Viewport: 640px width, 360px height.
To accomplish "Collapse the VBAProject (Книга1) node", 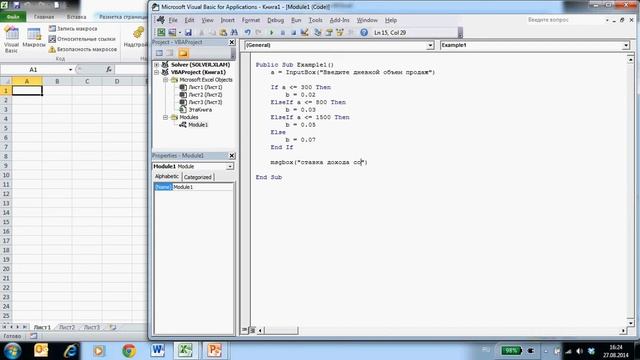I will click(156, 72).
